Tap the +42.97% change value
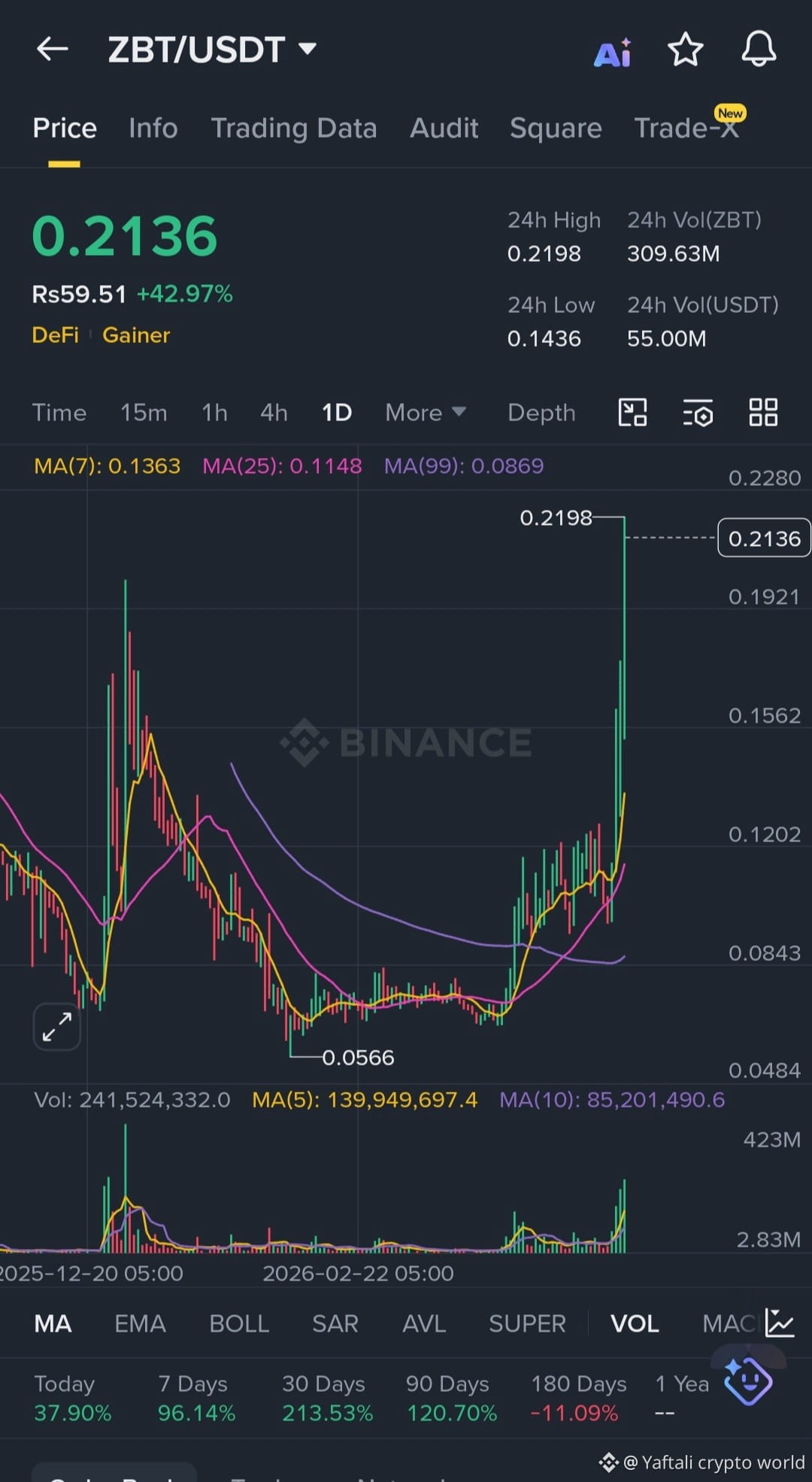 pyautogui.click(x=185, y=294)
